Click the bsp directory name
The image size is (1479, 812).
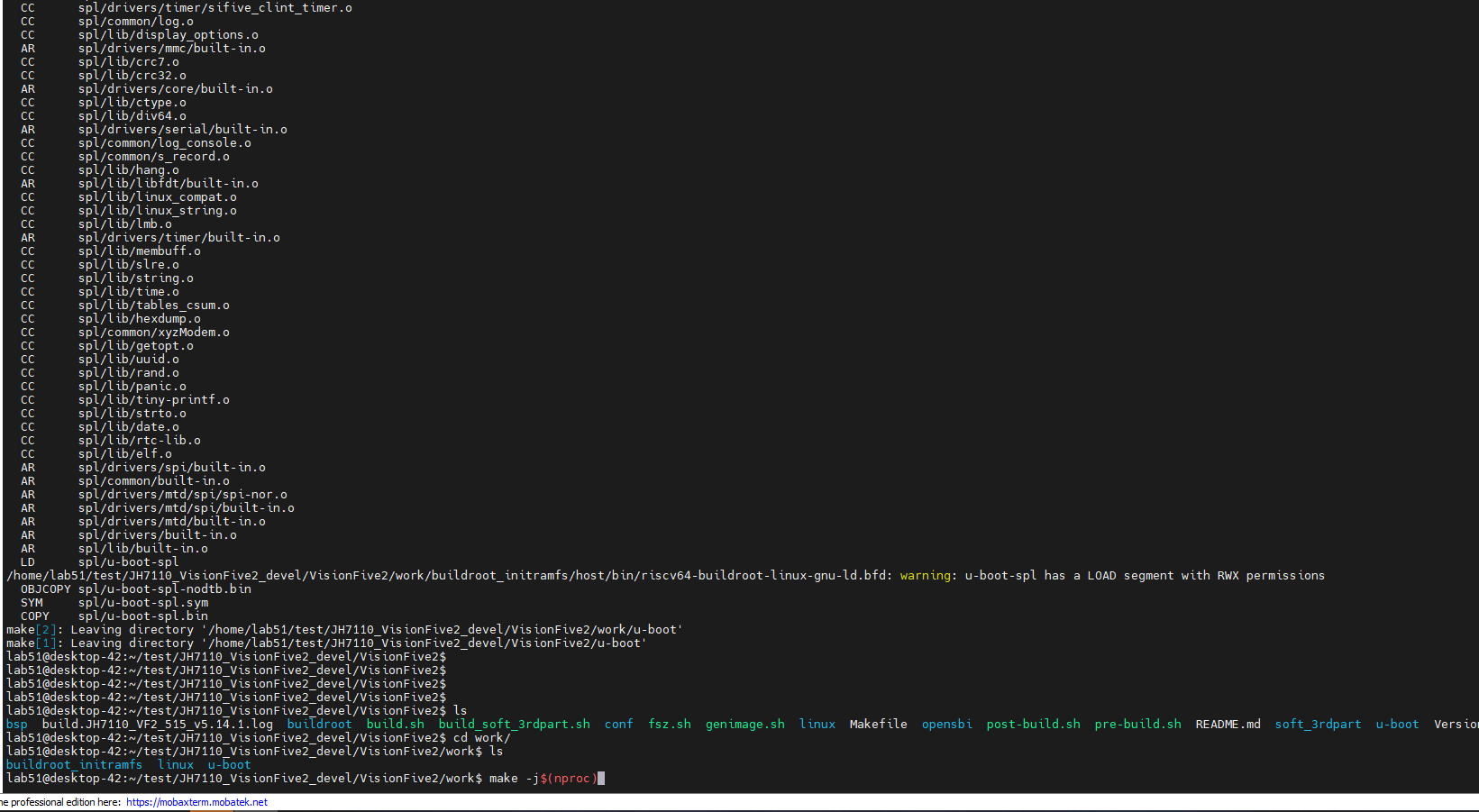[16, 724]
